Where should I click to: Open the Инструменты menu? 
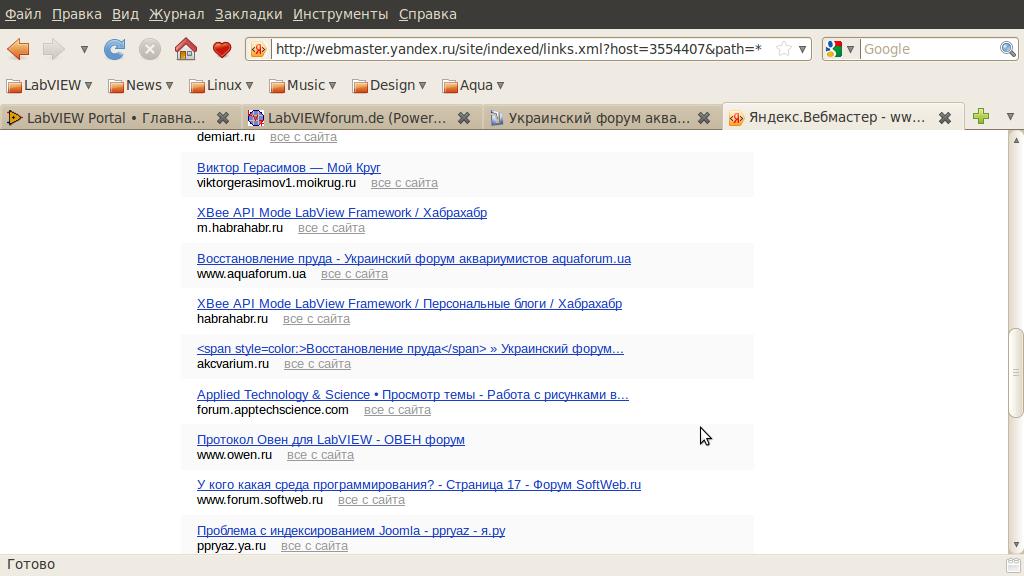(x=340, y=14)
